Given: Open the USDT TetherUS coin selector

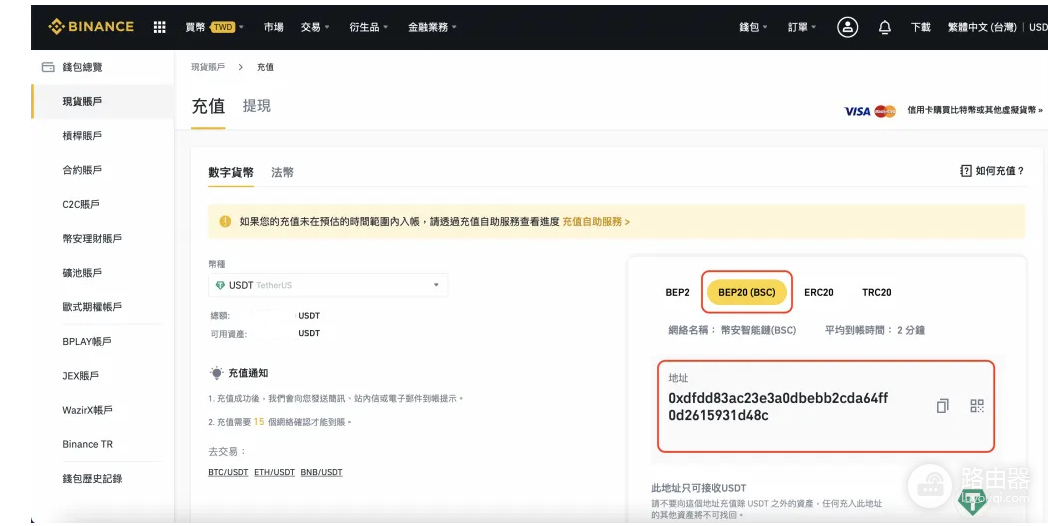Looking at the screenshot, I should [328, 285].
